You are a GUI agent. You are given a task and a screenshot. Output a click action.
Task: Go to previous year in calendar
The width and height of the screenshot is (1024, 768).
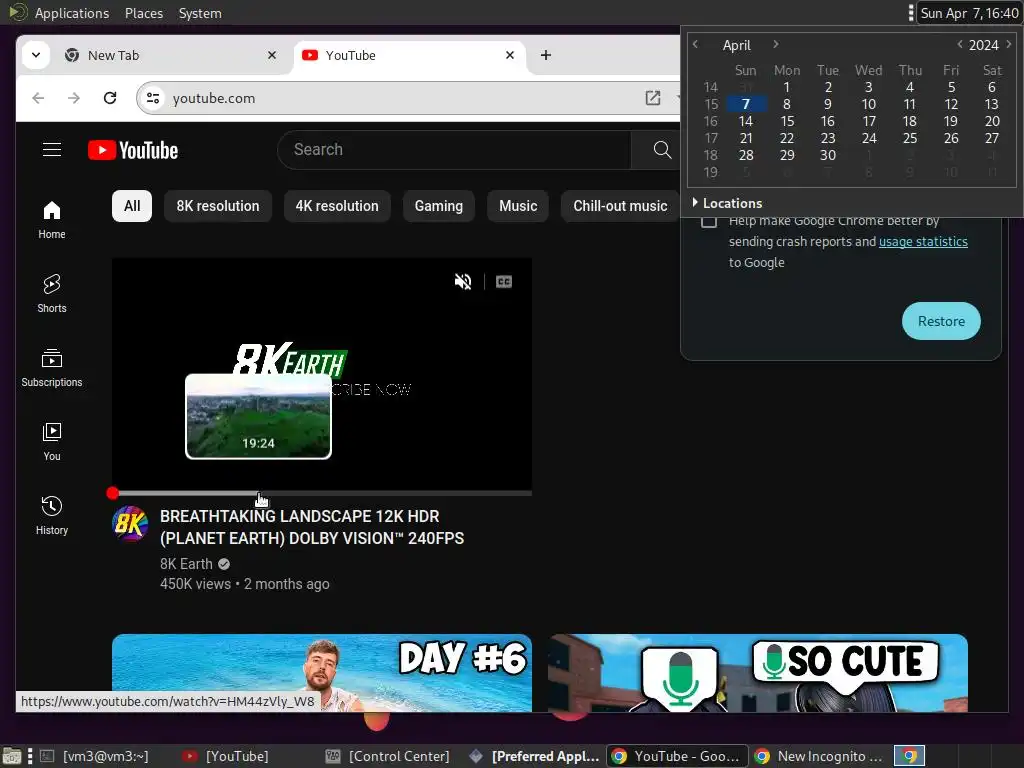(959, 44)
